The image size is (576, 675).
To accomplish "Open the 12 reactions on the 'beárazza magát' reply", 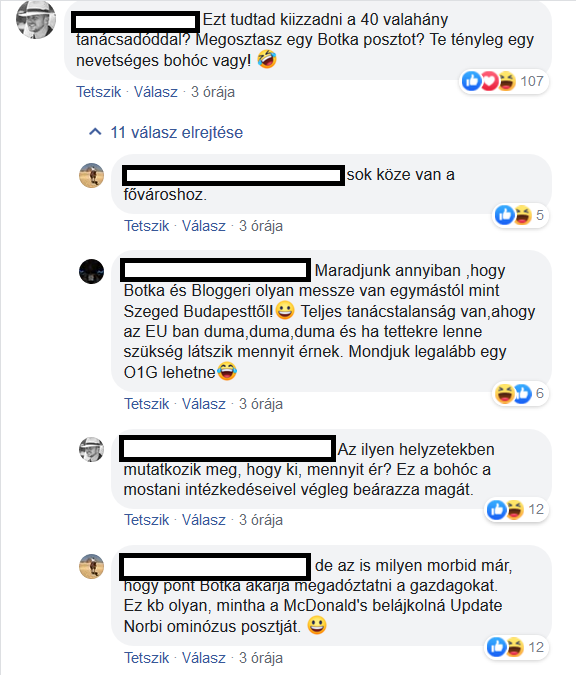I will 516,510.
